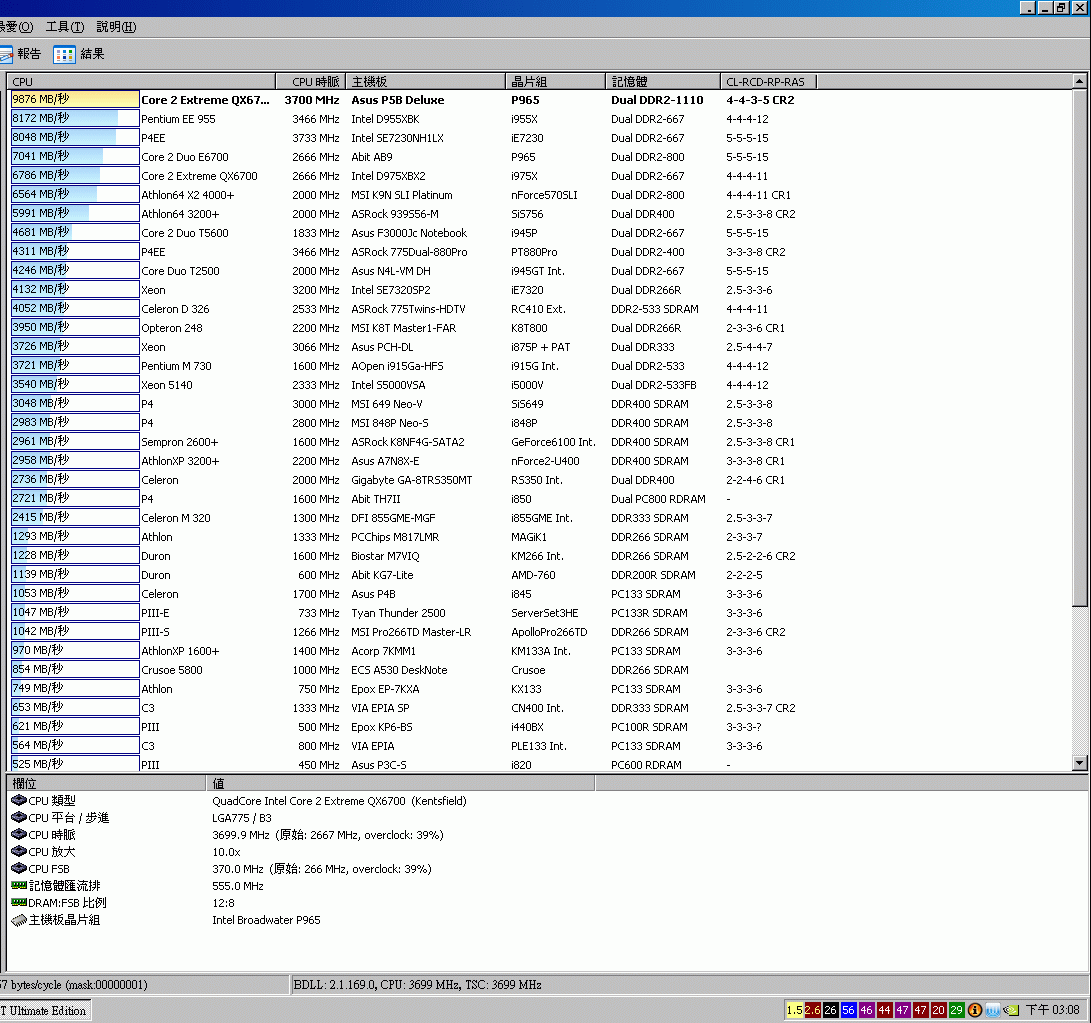Click the chipset icon beside 主機板晶片組
Screen dimensions: 1091x1023
[19, 919]
